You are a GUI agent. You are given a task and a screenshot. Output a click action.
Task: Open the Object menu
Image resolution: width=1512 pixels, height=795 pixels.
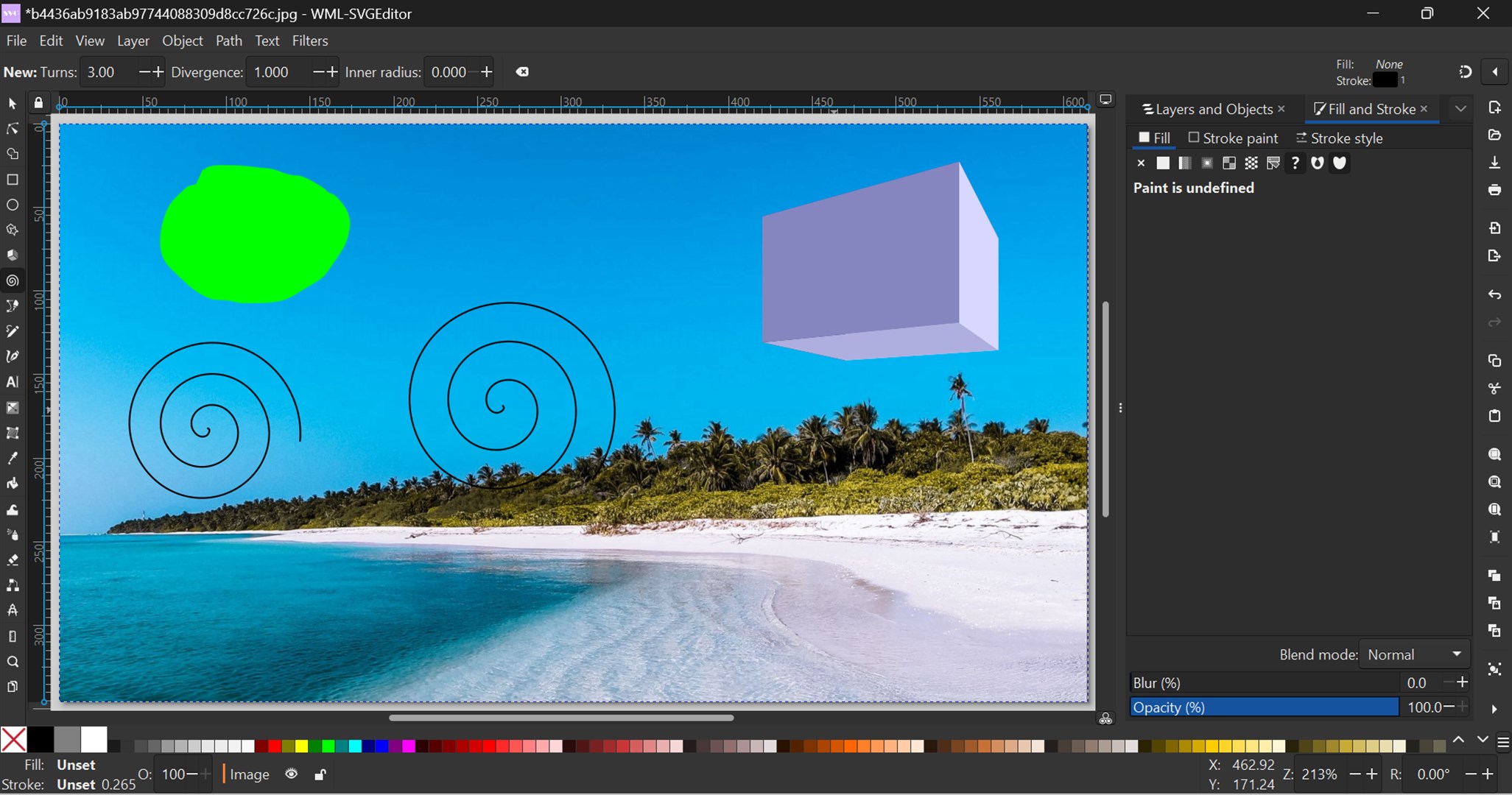click(181, 41)
